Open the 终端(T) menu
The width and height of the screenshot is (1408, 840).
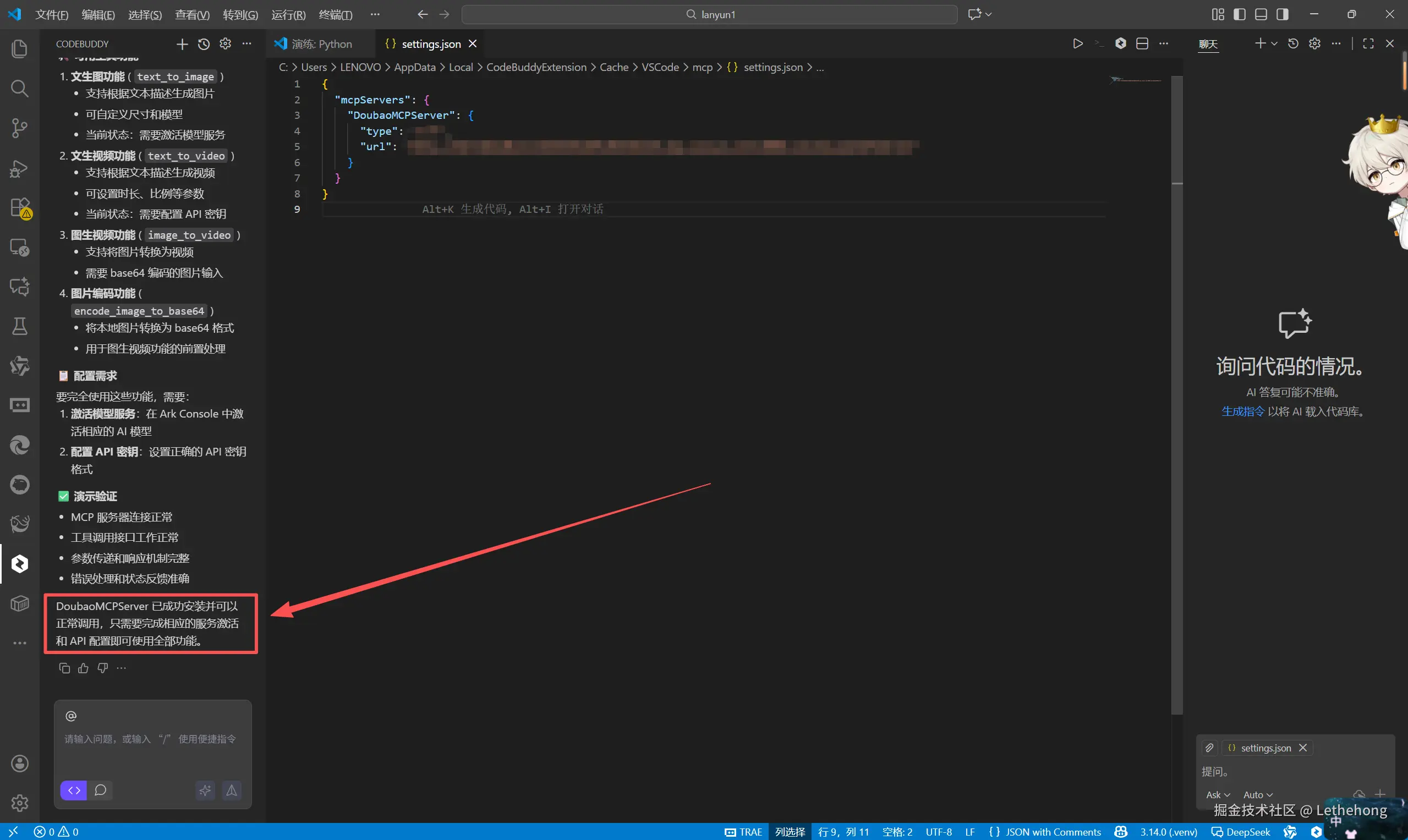point(335,14)
